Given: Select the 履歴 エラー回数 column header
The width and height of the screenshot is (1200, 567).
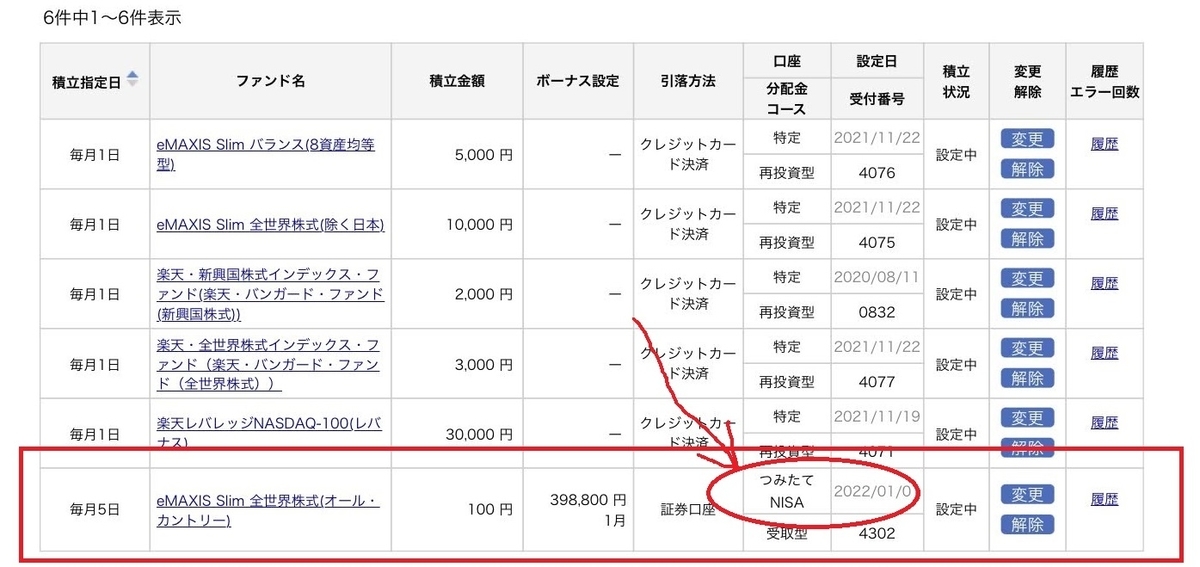Looking at the screenshot, I should pyautogui.click(x=1104, y=81).
